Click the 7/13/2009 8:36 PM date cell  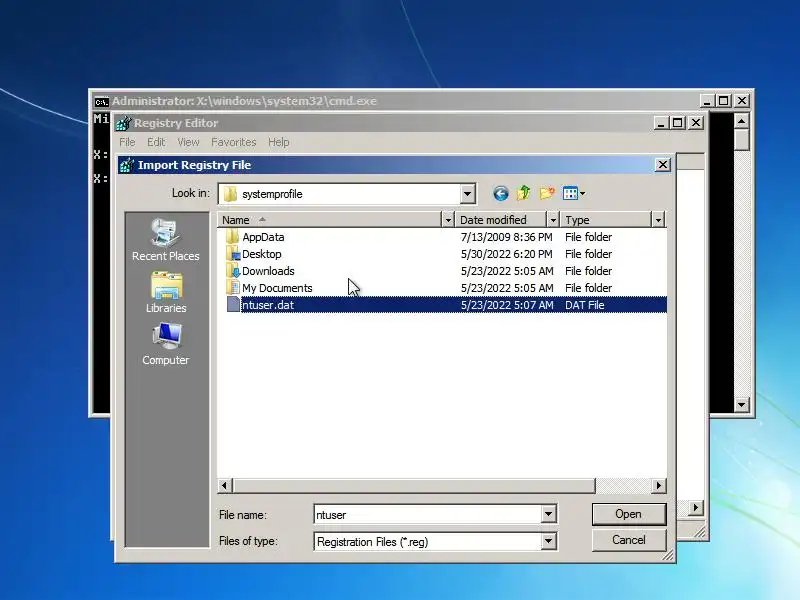coord(507,237)
